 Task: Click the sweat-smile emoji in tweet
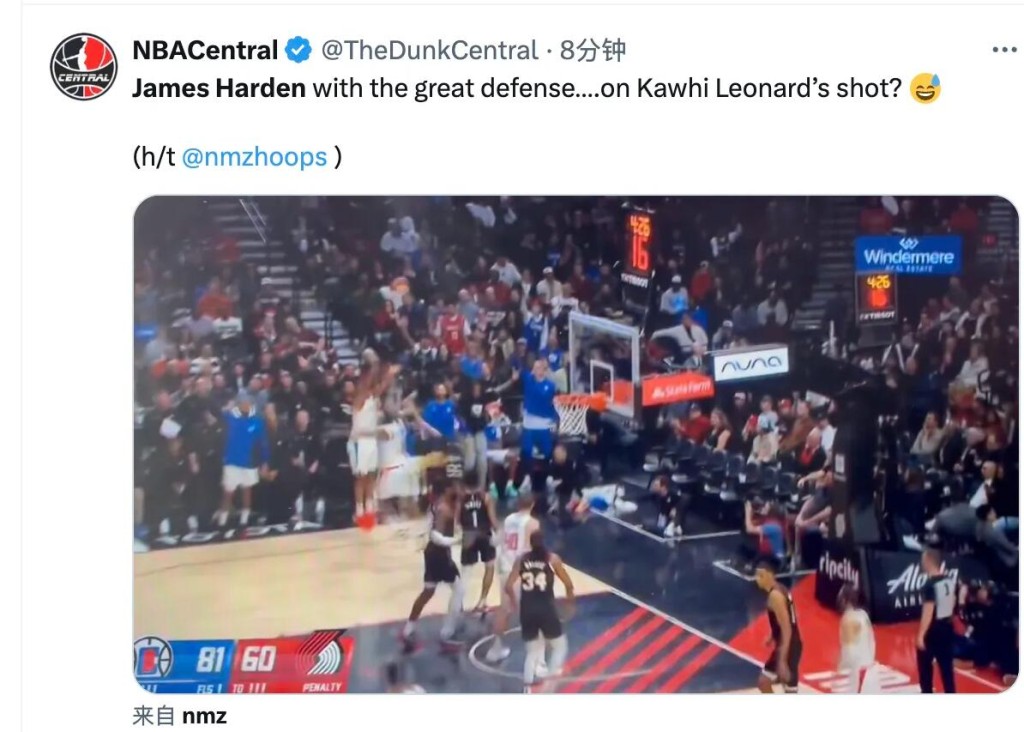click(x=925, y=88)
